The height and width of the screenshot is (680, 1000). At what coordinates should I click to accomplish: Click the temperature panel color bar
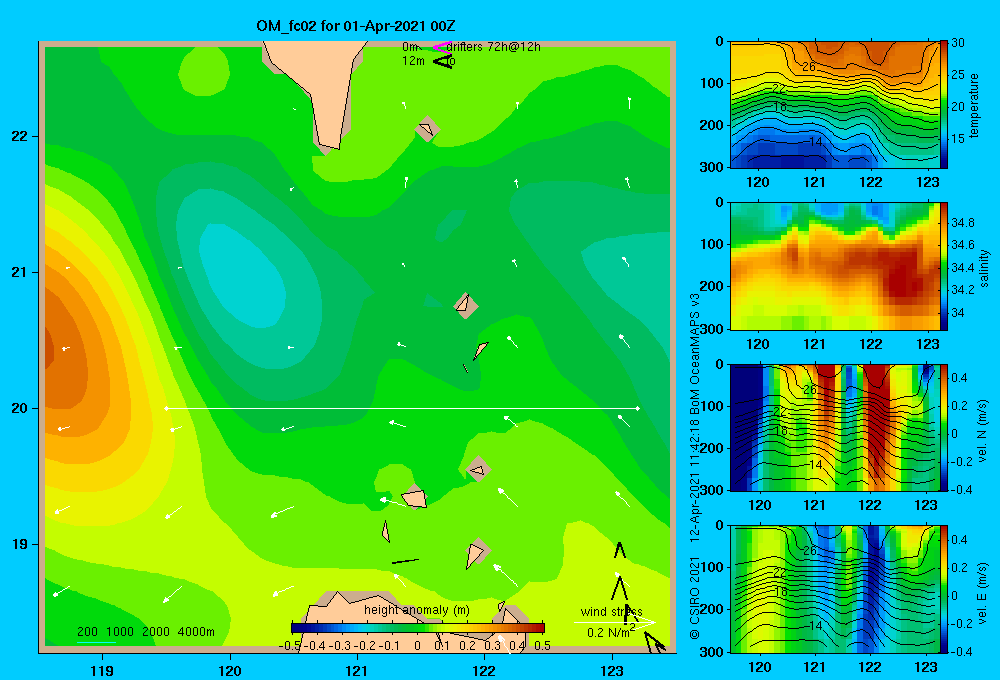point(943,104)
